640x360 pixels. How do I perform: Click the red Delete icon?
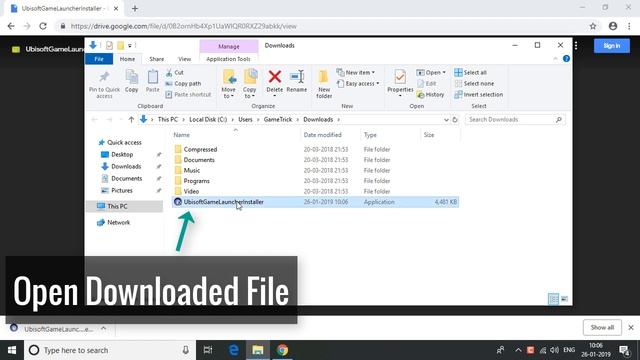coord(275,76)
